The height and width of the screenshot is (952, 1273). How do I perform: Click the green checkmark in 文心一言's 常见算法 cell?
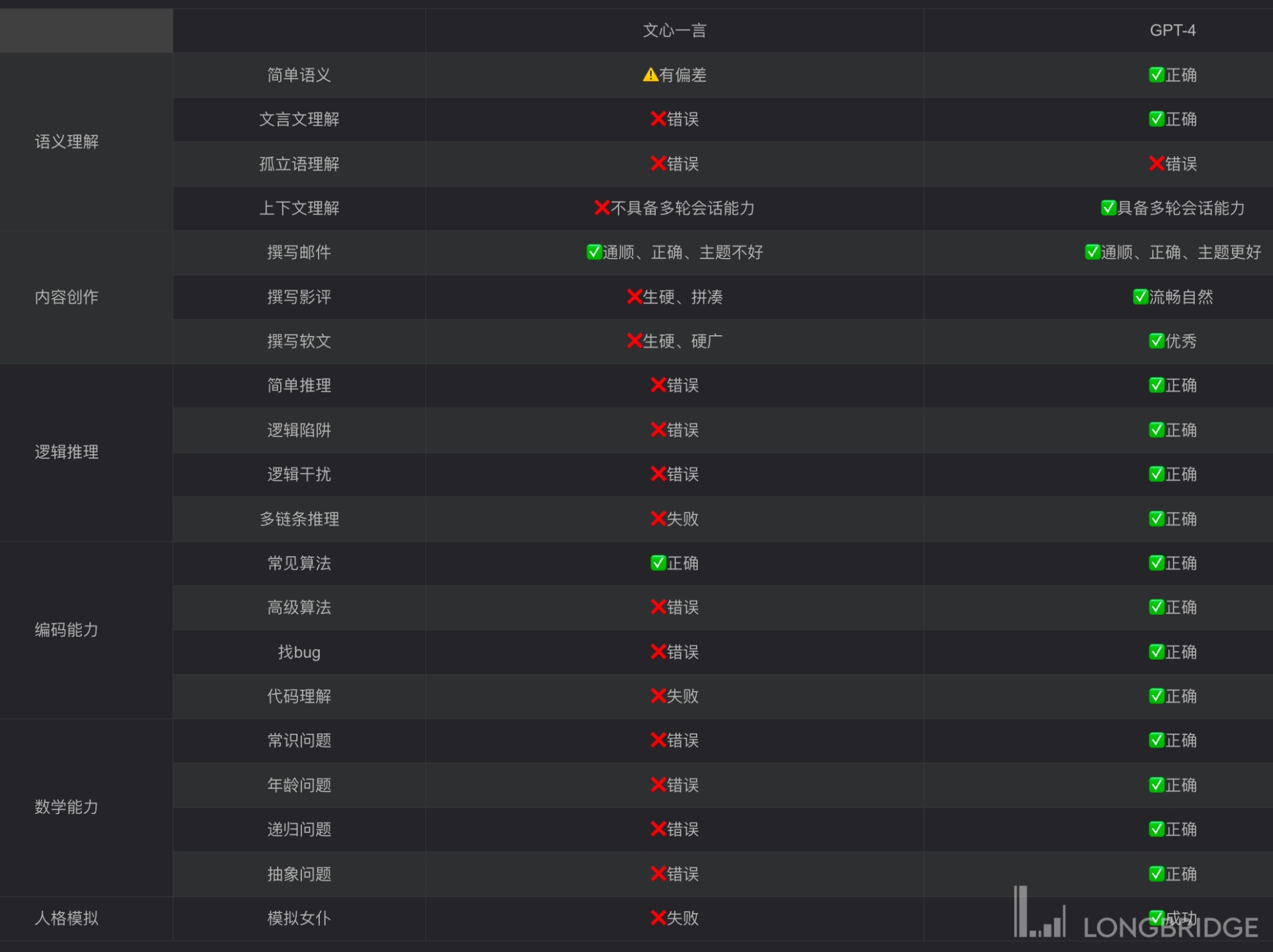point(658,563)
